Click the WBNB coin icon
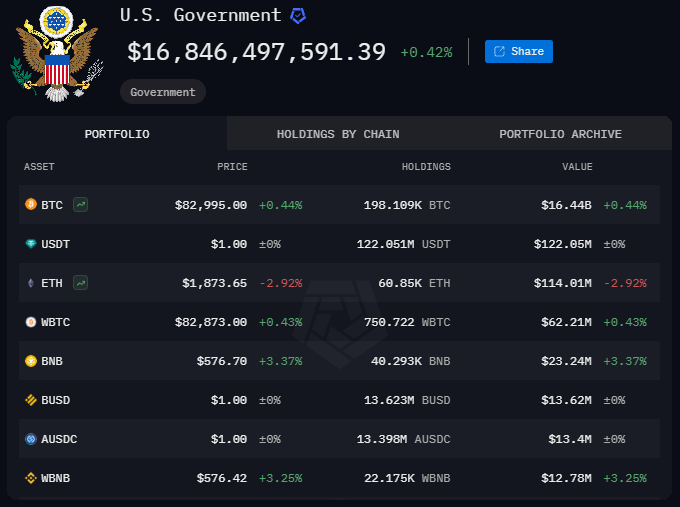680x507 pixels. pos(31,478)
